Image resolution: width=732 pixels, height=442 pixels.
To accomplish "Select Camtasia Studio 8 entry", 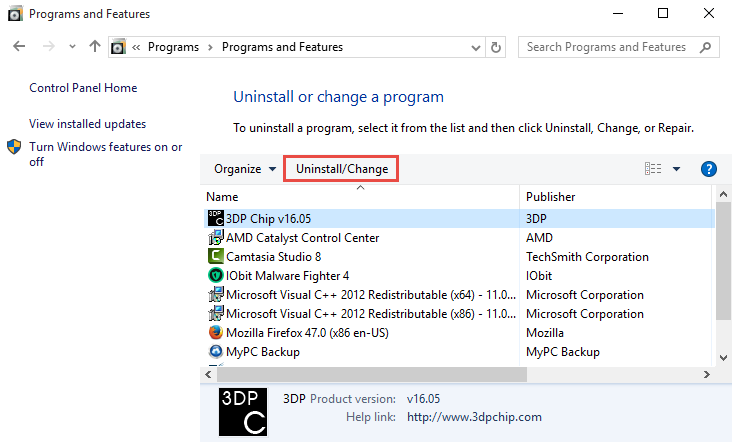I will 274,257.
